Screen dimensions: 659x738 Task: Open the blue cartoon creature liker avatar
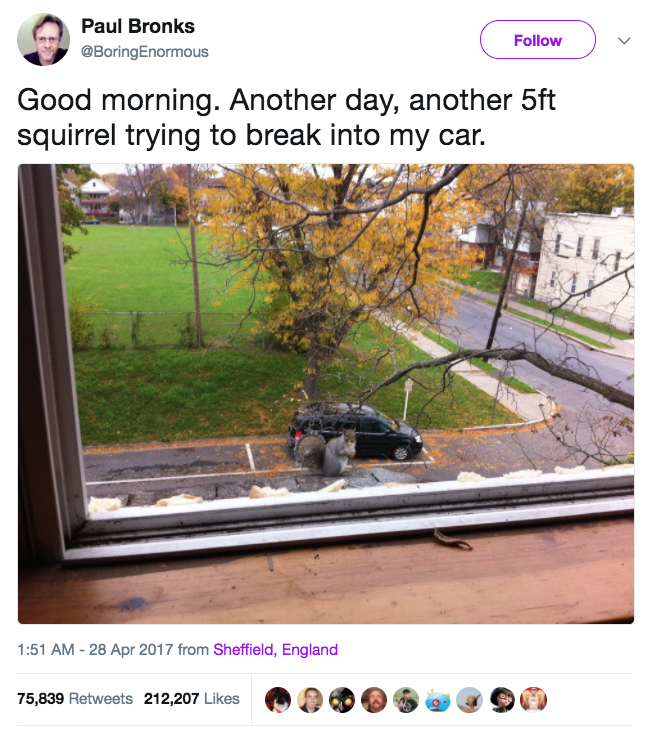tap(438, 699)
